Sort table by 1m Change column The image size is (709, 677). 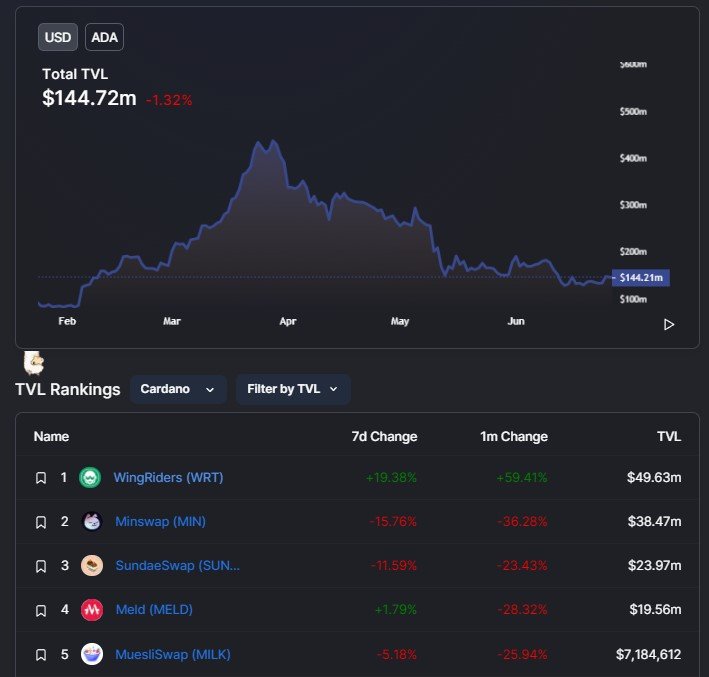(x=514, y=436)
